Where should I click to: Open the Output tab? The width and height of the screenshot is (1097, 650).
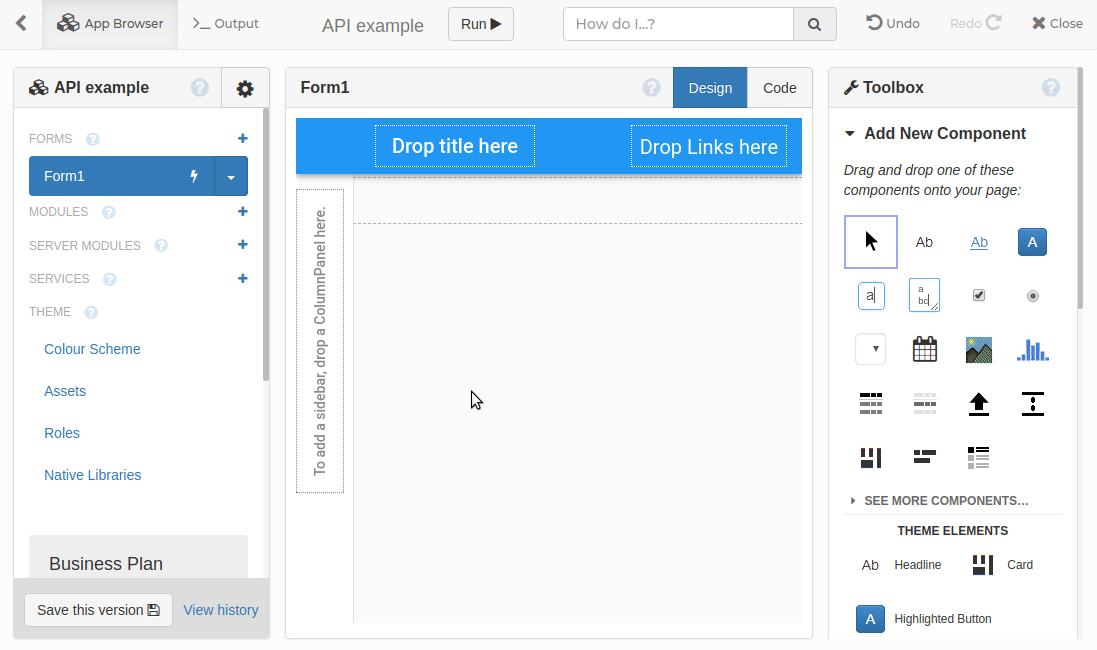(225, 24)
